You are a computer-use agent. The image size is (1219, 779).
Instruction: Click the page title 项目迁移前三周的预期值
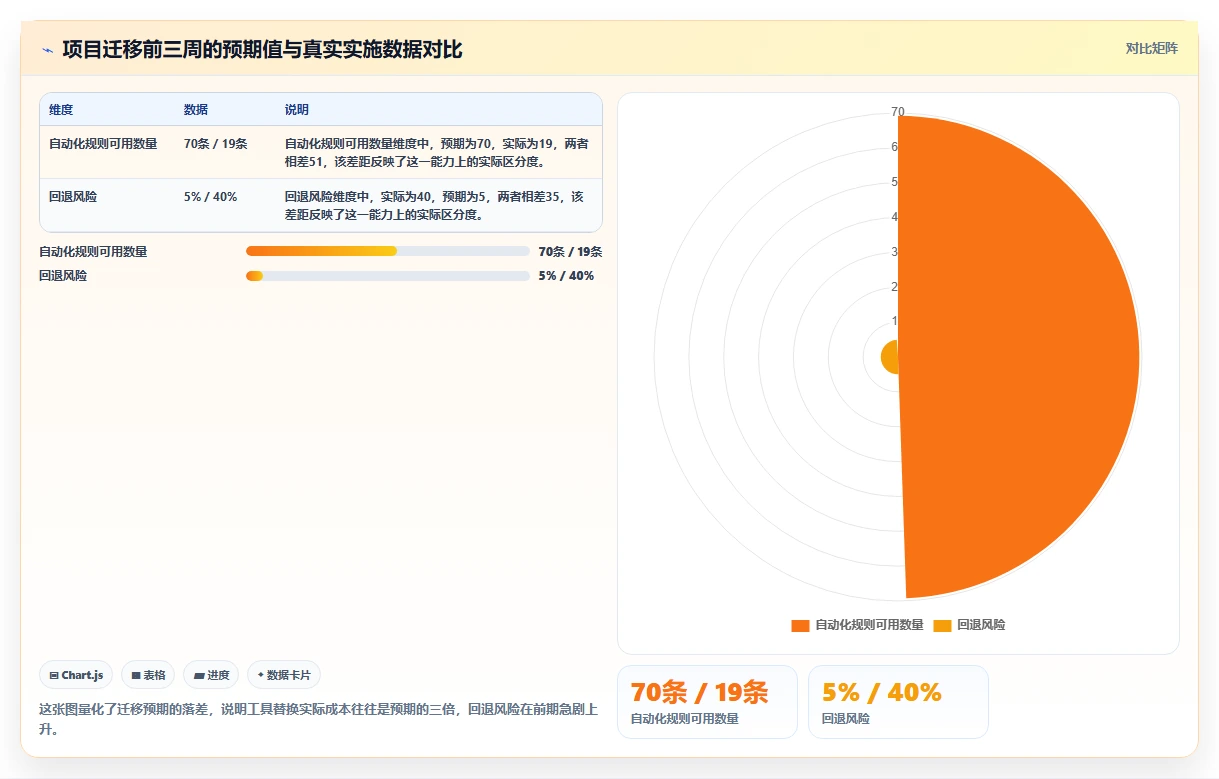coord(262,50)
